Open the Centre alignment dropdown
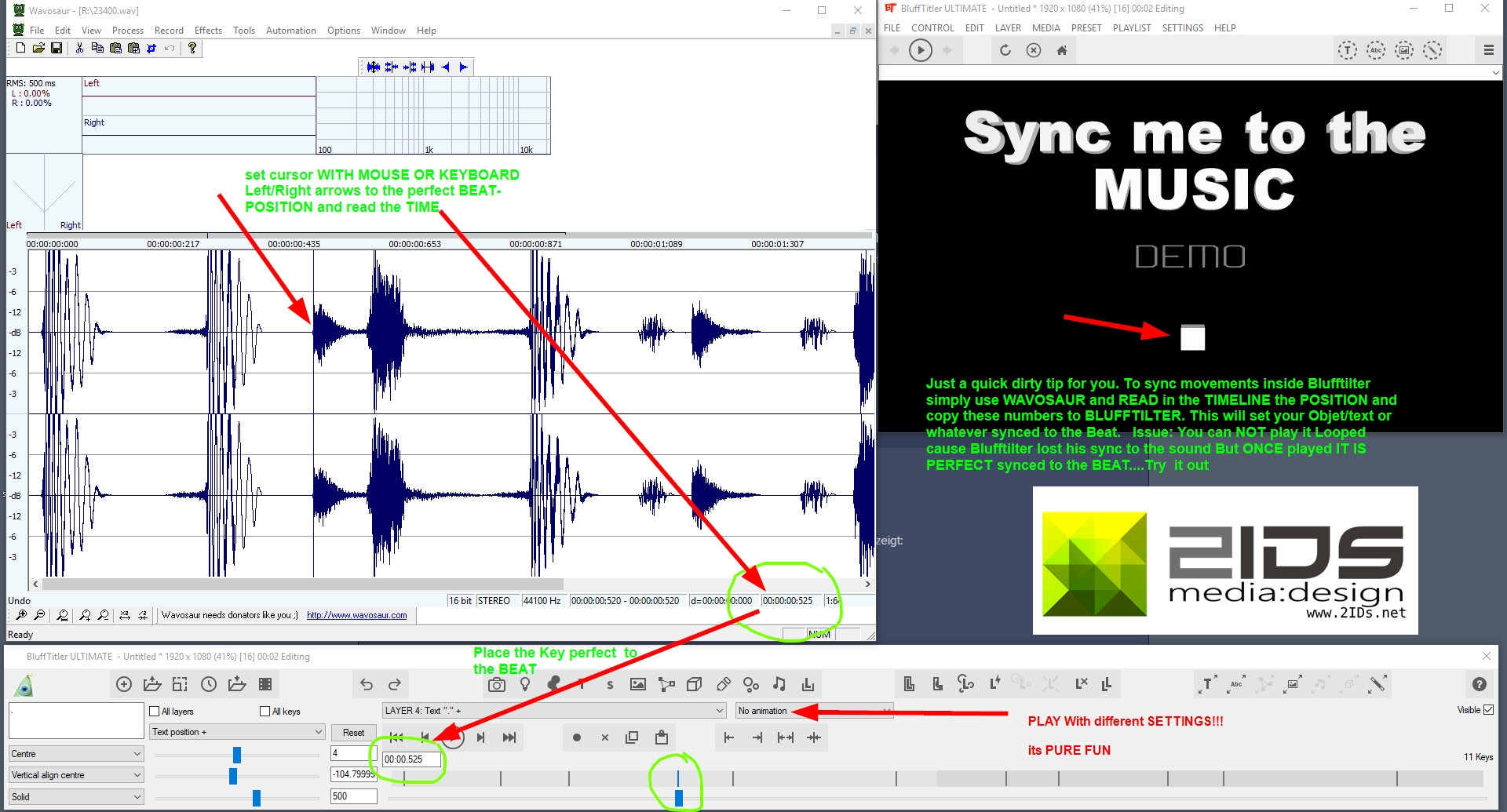The image size is (1507, 812). [76, 753]
